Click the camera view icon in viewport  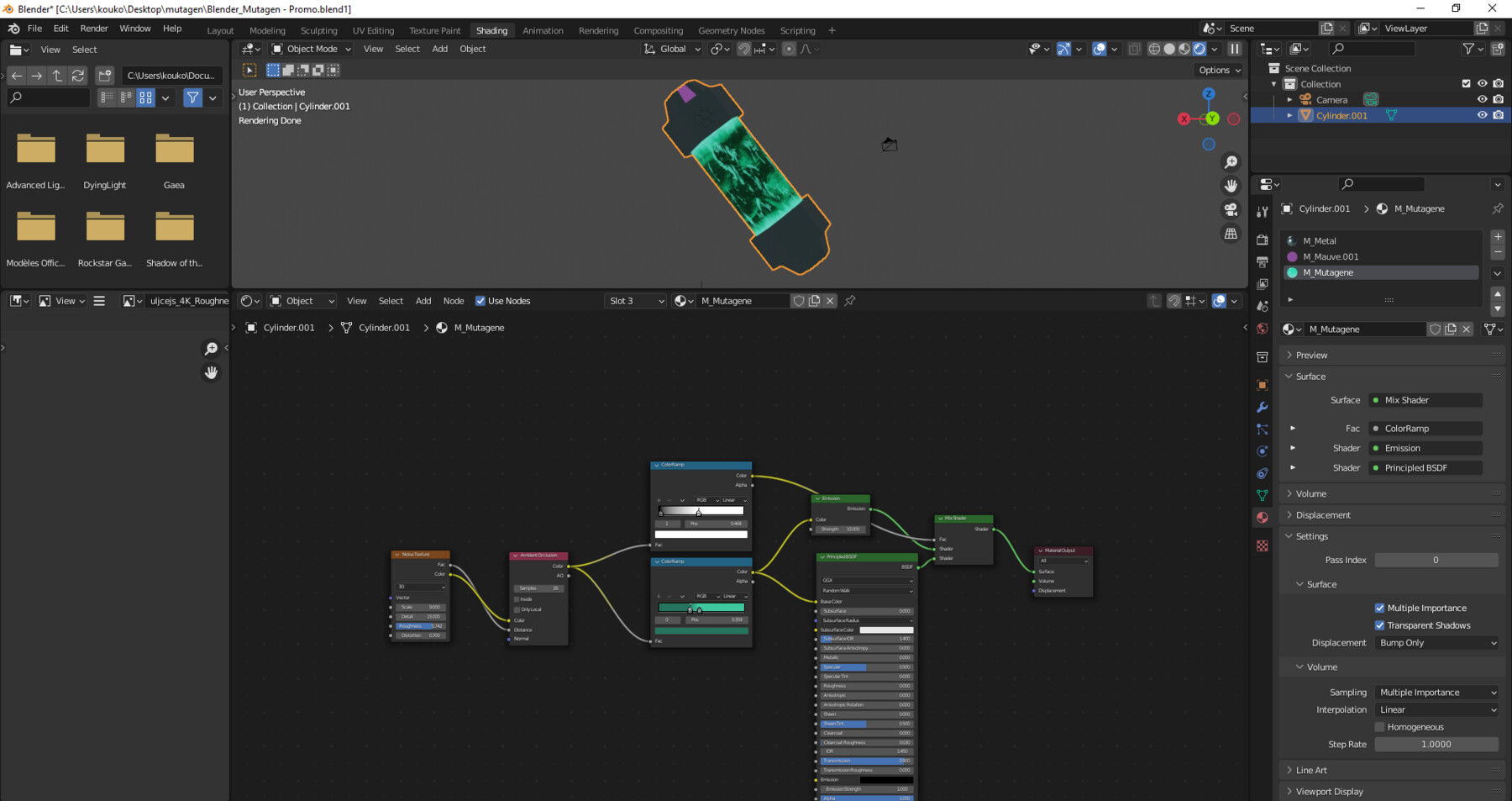point(1231,209)
